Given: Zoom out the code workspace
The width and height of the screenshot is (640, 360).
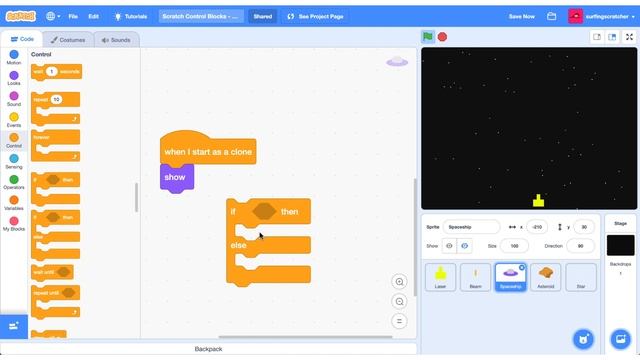Looking at the screenshot, I should point(399,301).
